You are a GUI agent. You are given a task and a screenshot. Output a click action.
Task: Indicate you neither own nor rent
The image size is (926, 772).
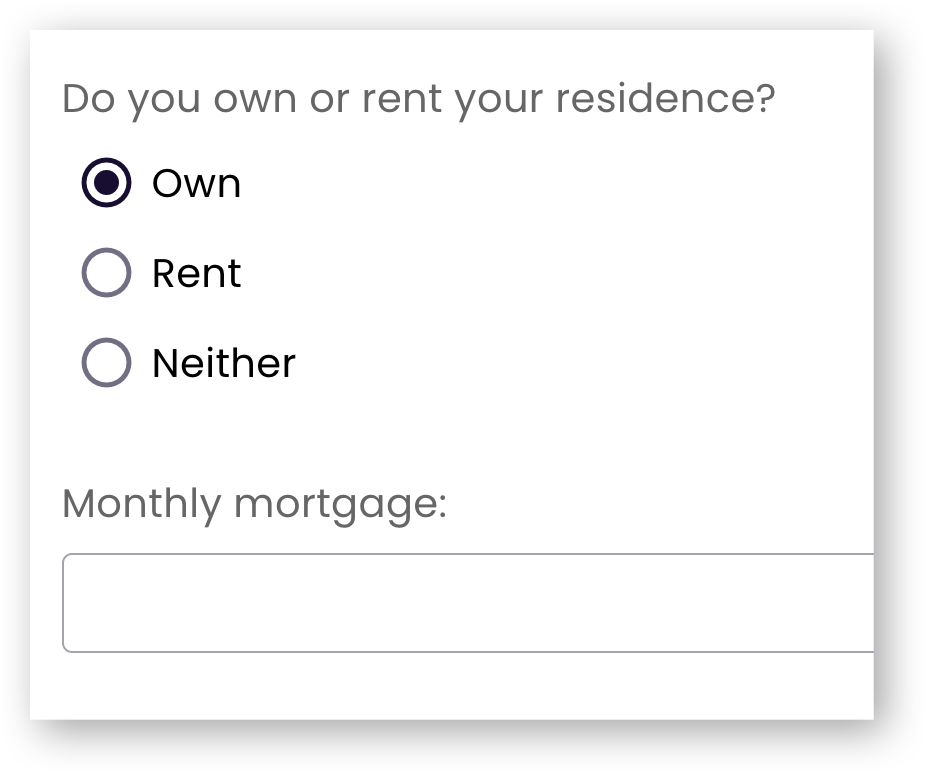pyautogui.click(x=106, y=363)
